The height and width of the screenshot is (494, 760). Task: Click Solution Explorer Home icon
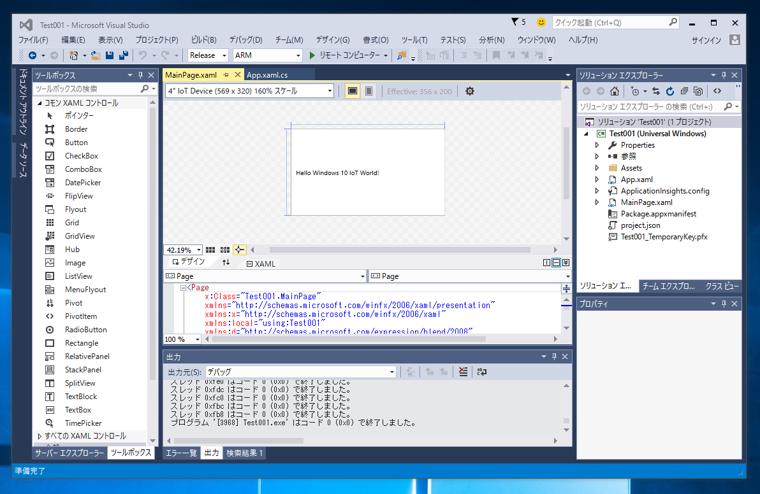pyautogui.click(x=615, y=91)
